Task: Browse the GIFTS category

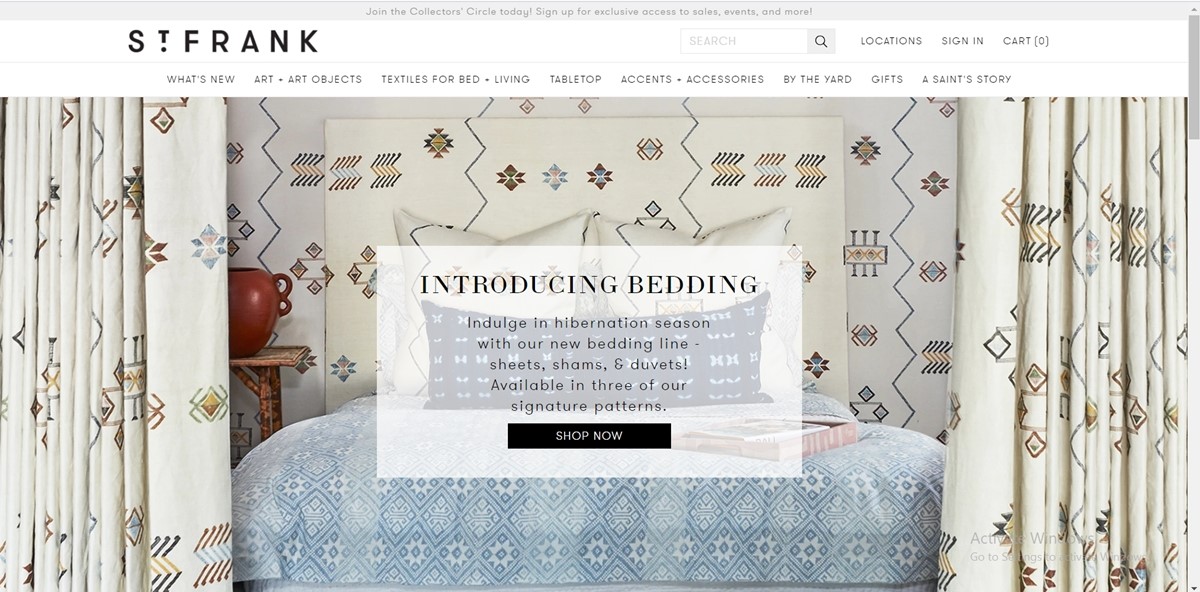Action: coord(887,79)
